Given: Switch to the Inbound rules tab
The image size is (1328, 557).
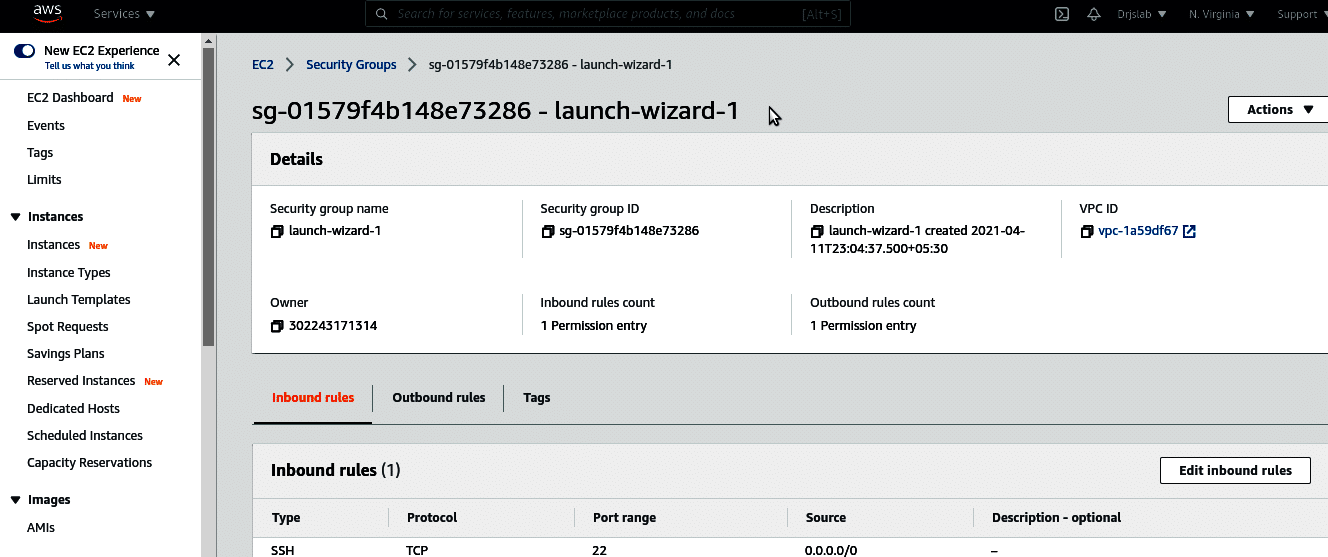Looking at the screenshot, I should pyautogui.click(x=313, y=398).
